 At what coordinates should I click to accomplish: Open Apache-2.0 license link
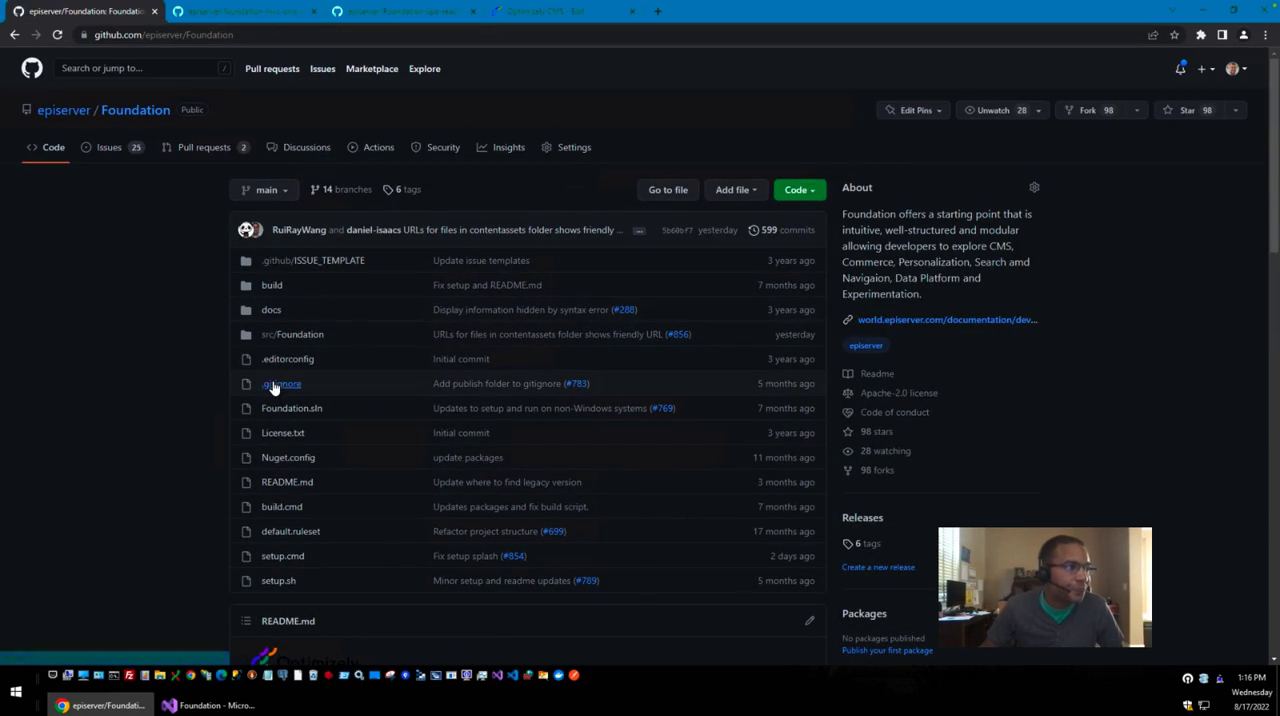899,393
